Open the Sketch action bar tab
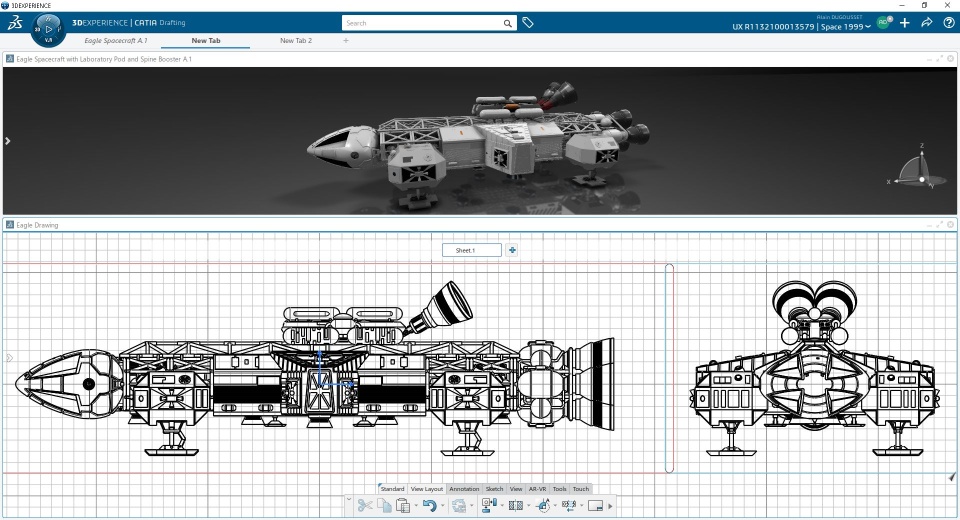The width and height of the screenshot is (960, 520). click(494, 489)
